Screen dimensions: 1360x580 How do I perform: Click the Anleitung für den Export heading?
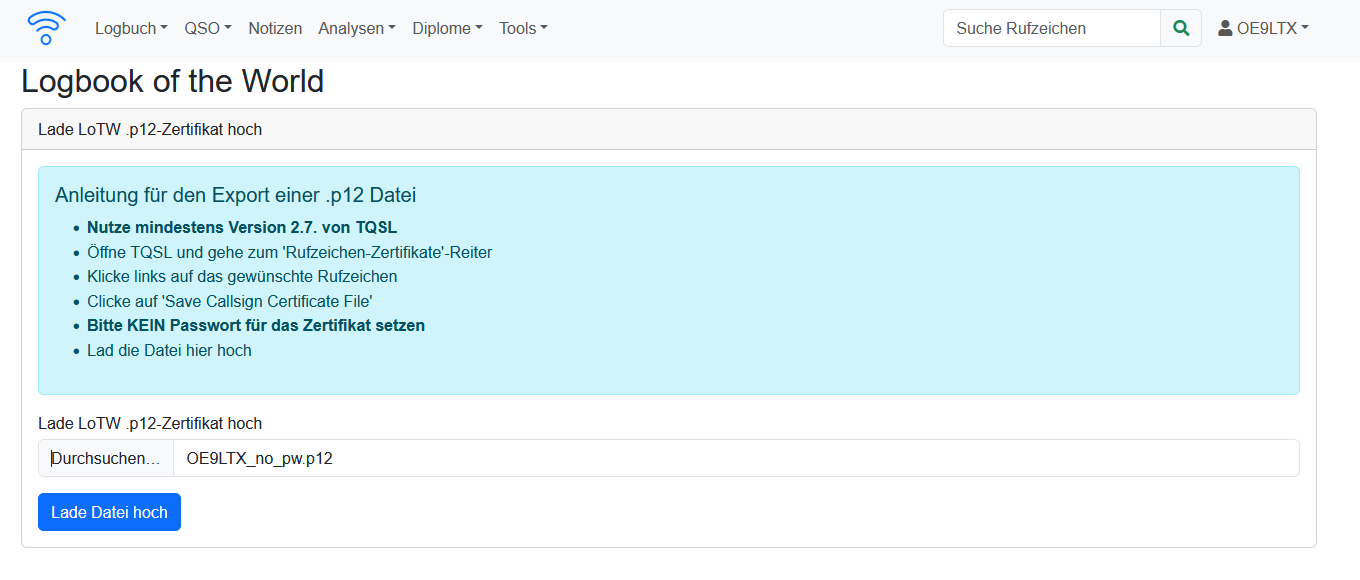(236, 194)
